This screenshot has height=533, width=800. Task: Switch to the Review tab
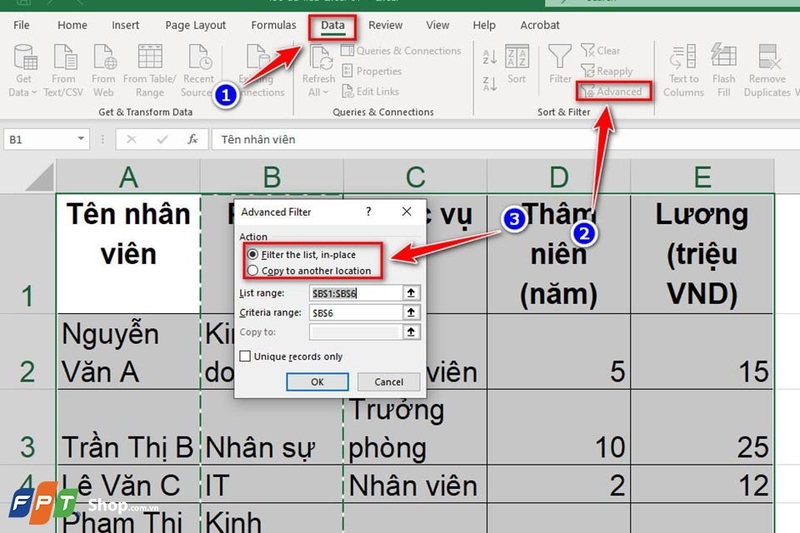point(385,25)
